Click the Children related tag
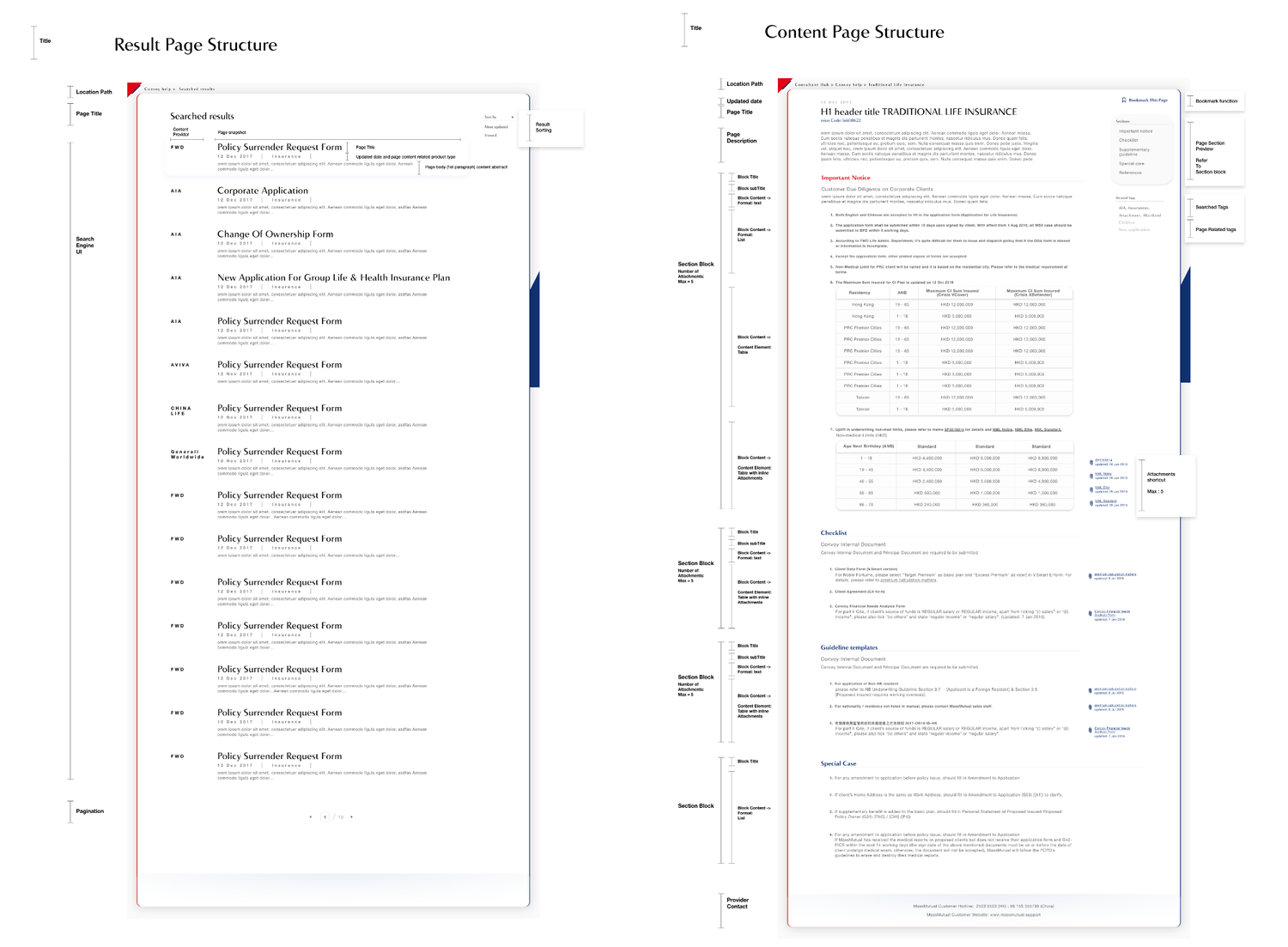The width and height of the screenshot is (1288, 947). pyautogui.click(x=1127, y=222)
